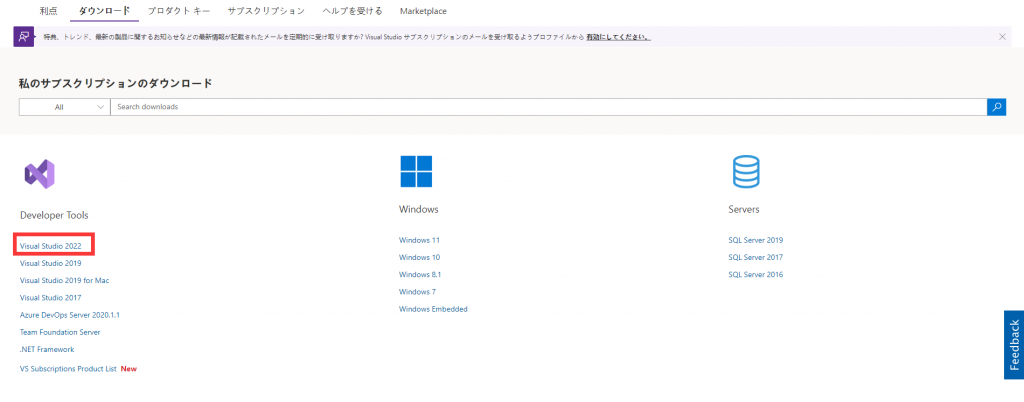Click the Visual Studio purple logo icon

pos(39,173)
